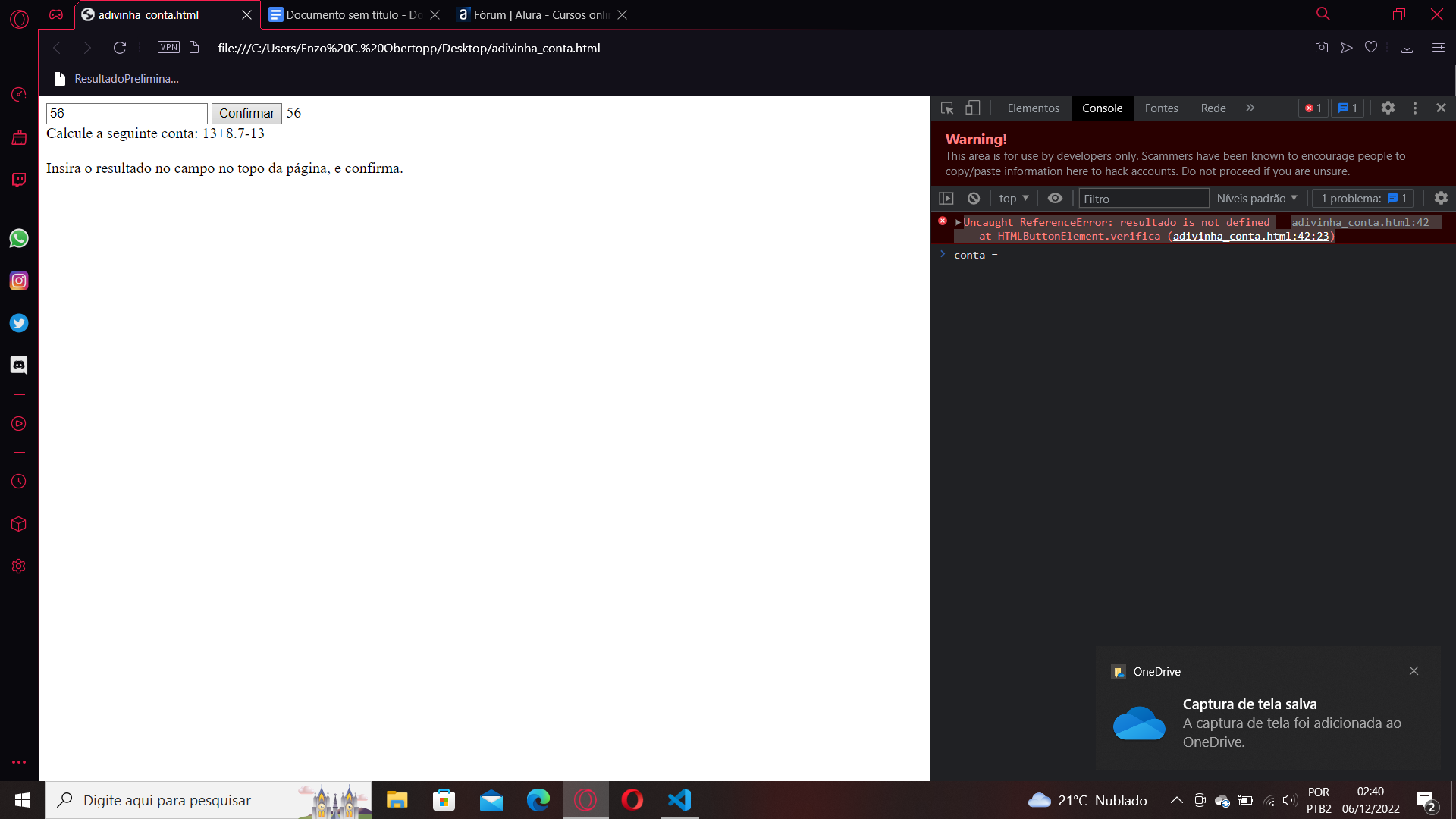This screenshot has height=819, width=1456.
Task: Click the Network tab in DevTools
Action: pos(1211,108)
